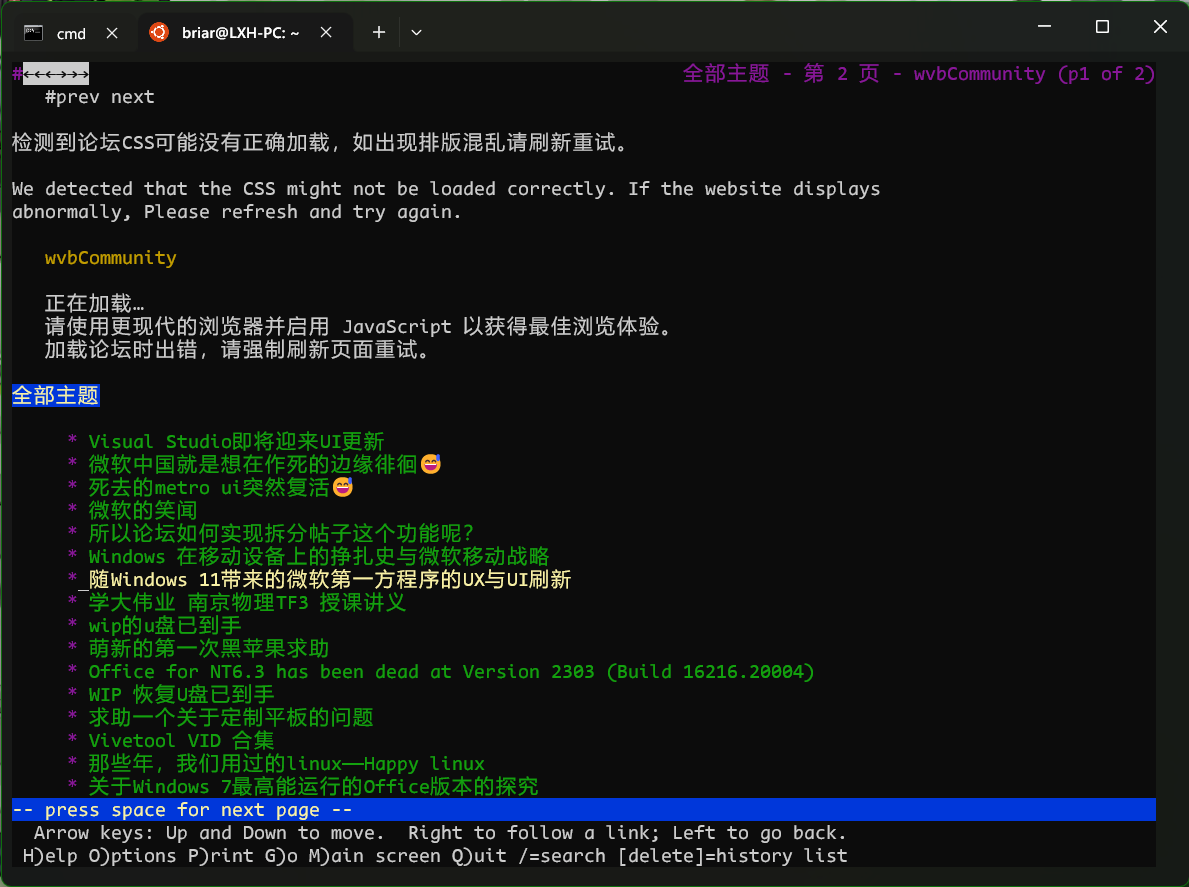
Task: Click the '#prev next' navigation text
Action: 99,97
